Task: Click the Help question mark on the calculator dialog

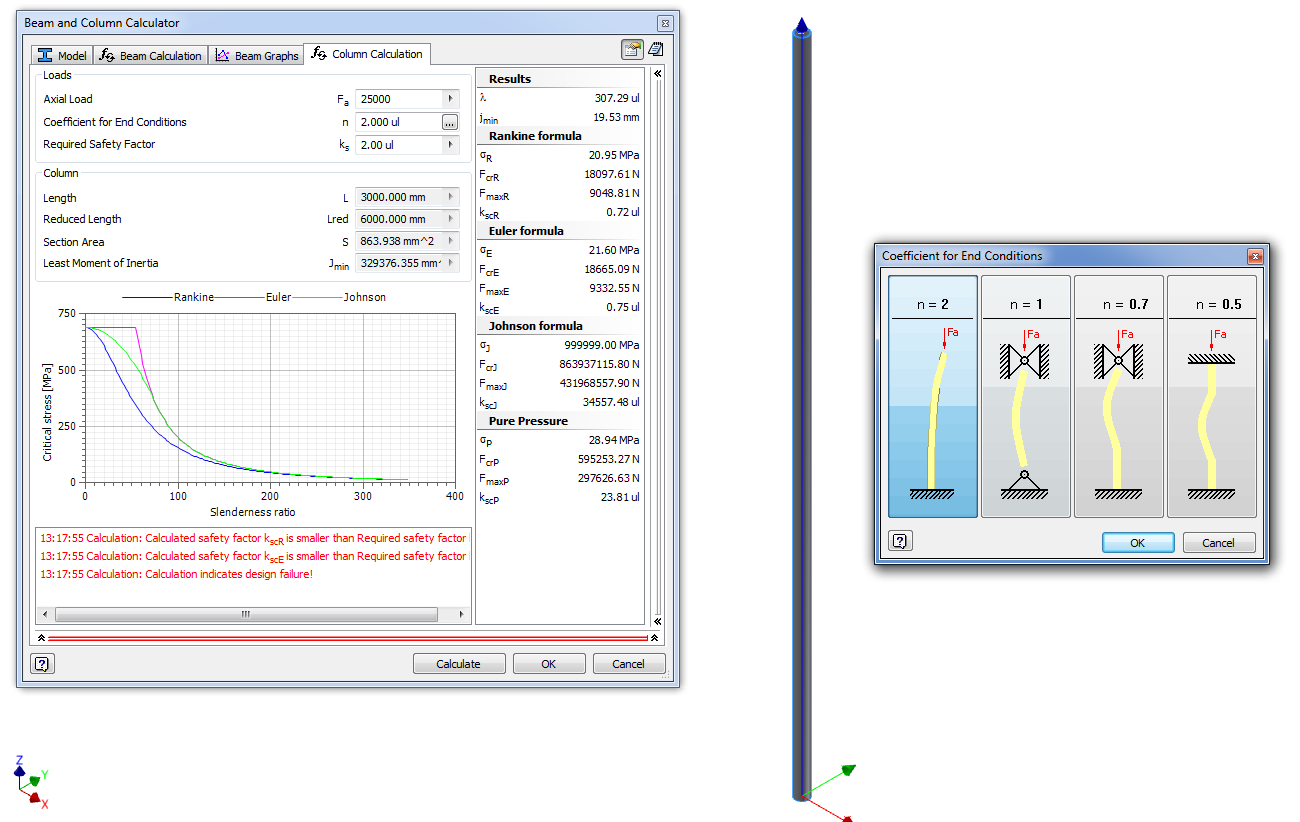Action: pyautogui.click(x=42, y=663)
